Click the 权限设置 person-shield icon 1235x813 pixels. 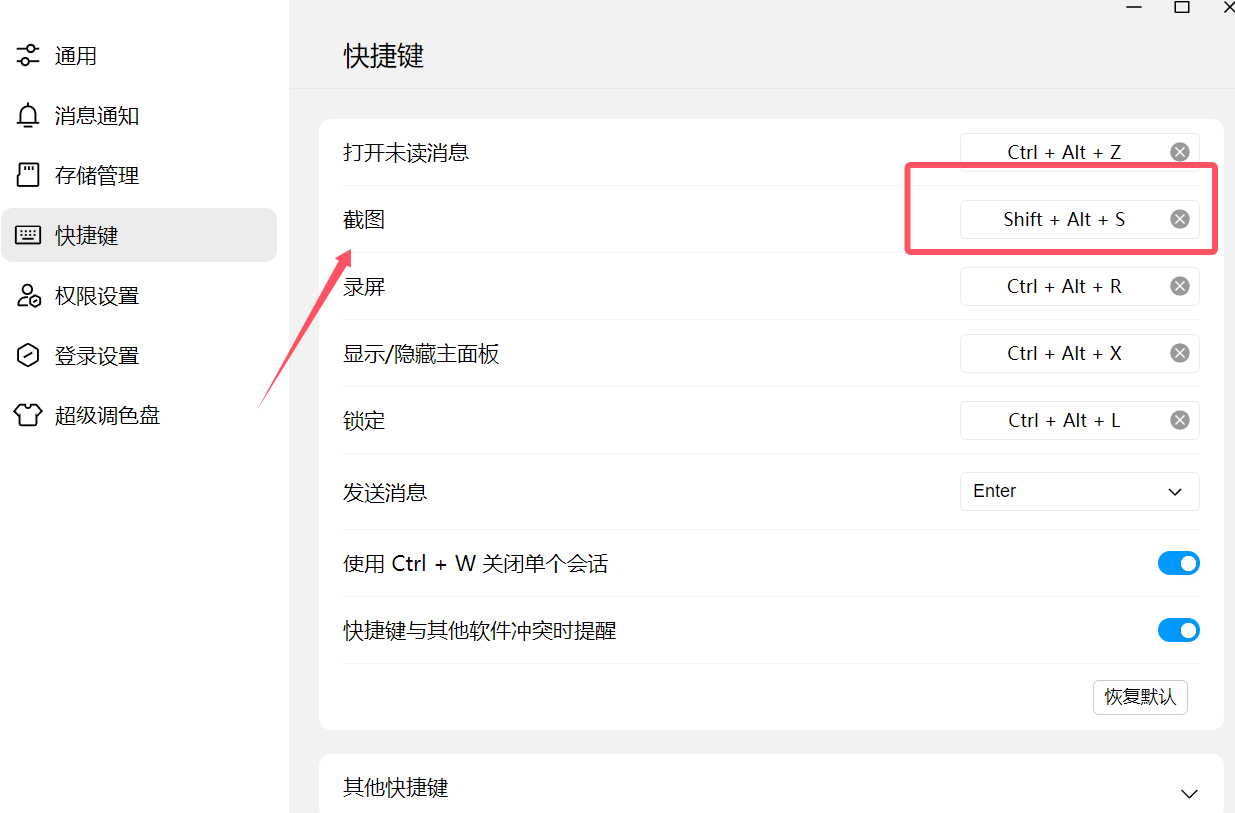click(28, 296)
